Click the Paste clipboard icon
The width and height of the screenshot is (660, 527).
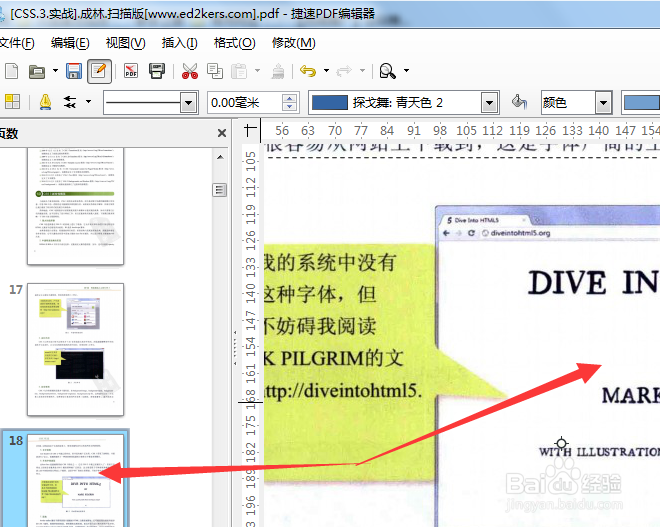(x=239, y=71)
